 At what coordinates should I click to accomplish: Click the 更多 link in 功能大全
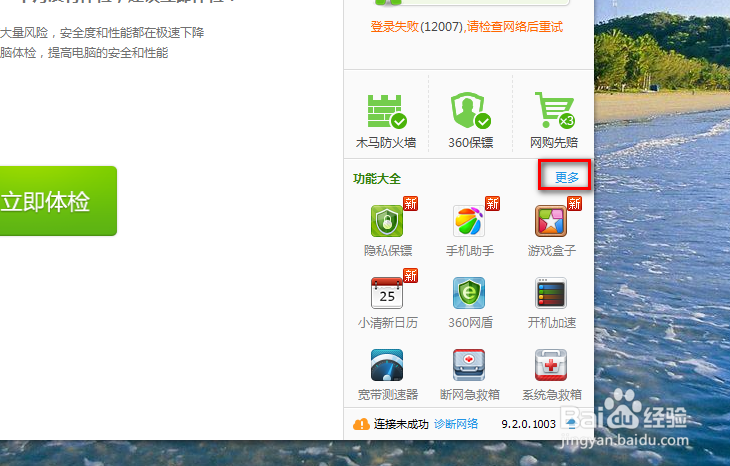[567, 177]
